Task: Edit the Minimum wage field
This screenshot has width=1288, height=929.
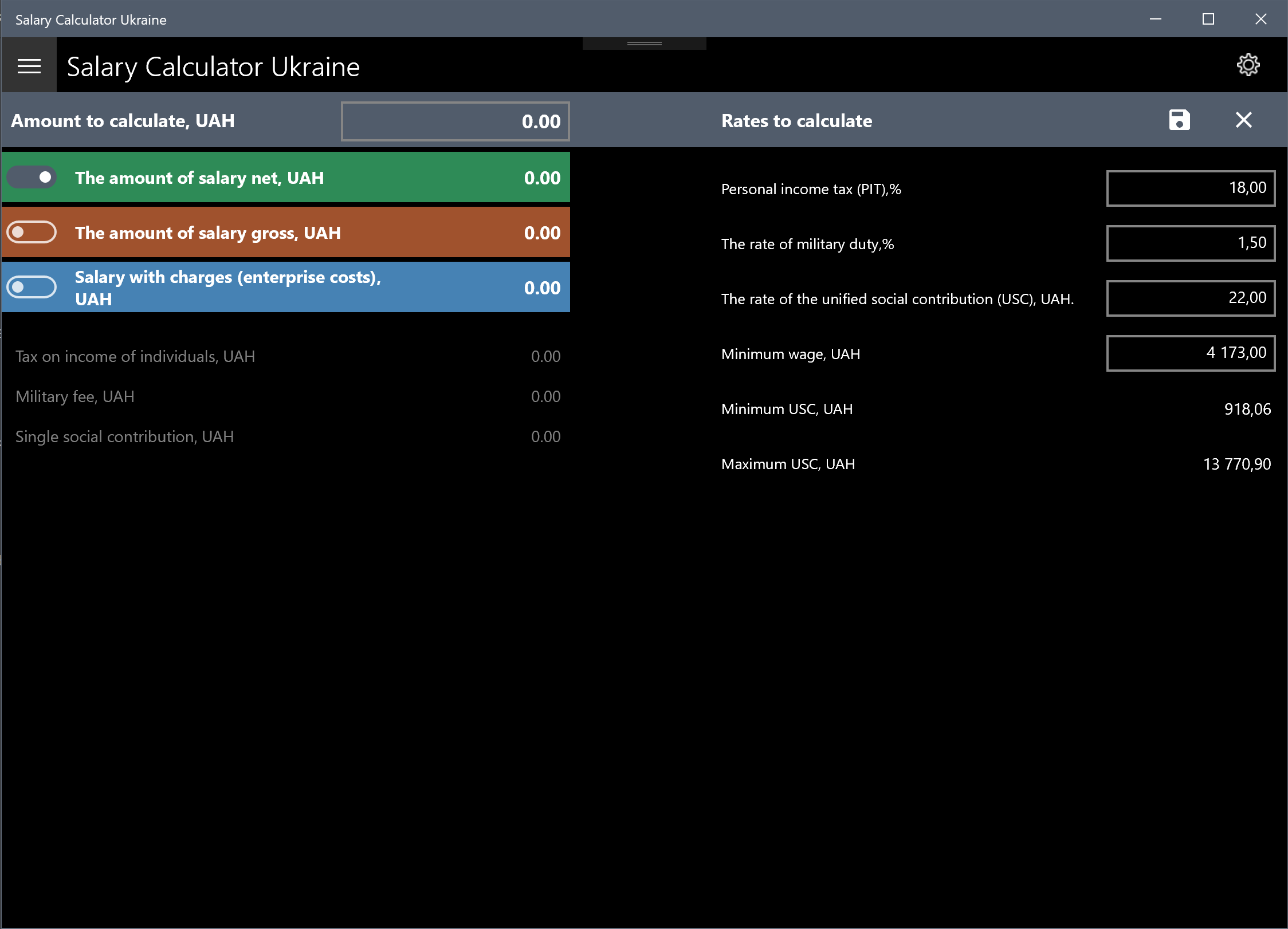Action: click(1190, 353)
